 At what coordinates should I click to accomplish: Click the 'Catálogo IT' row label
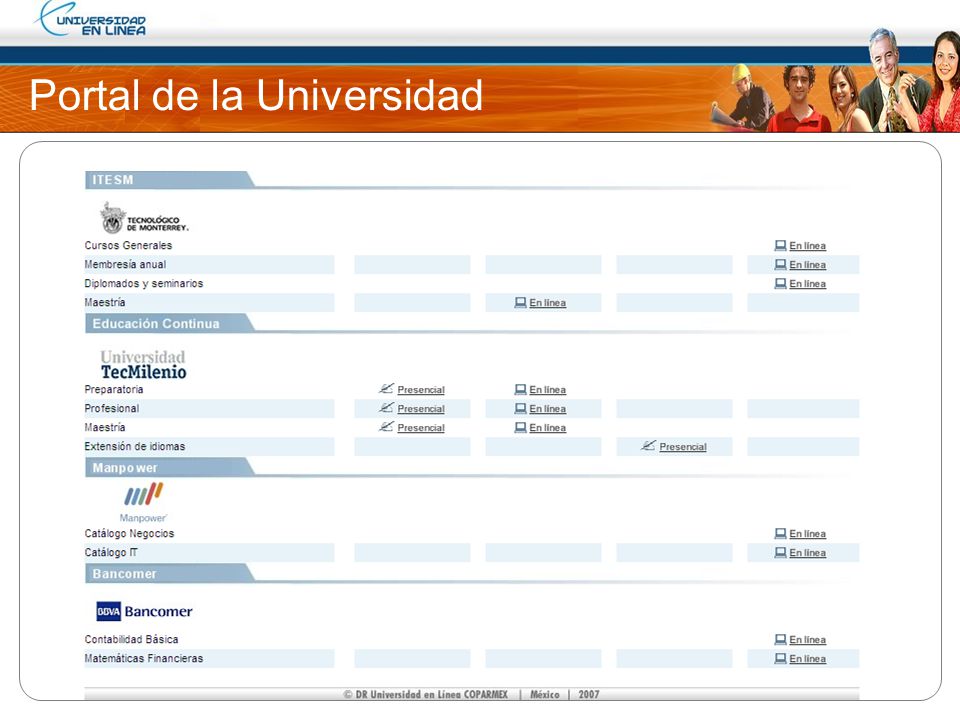pos(111,552)
